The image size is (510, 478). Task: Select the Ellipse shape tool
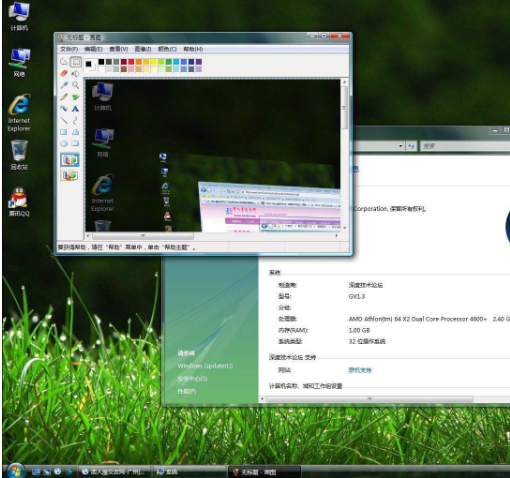(64, 144)
